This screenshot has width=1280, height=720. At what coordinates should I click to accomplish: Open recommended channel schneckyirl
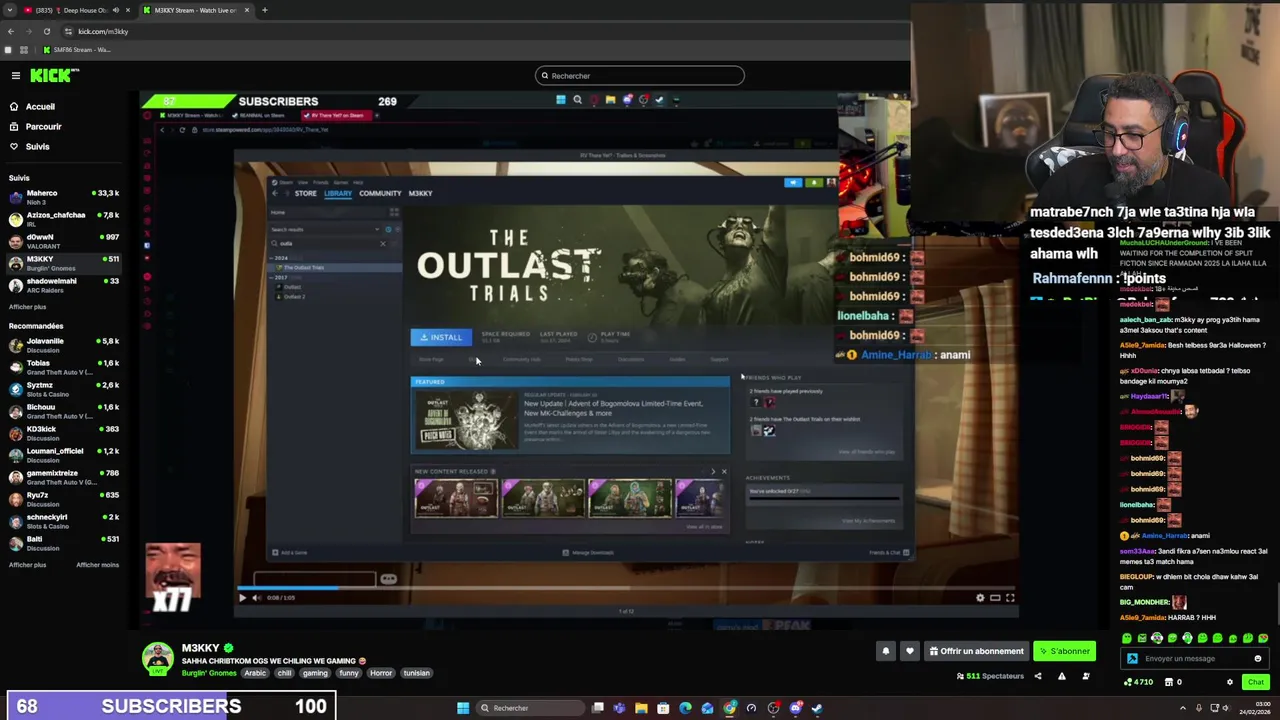(x=64, y=521)
